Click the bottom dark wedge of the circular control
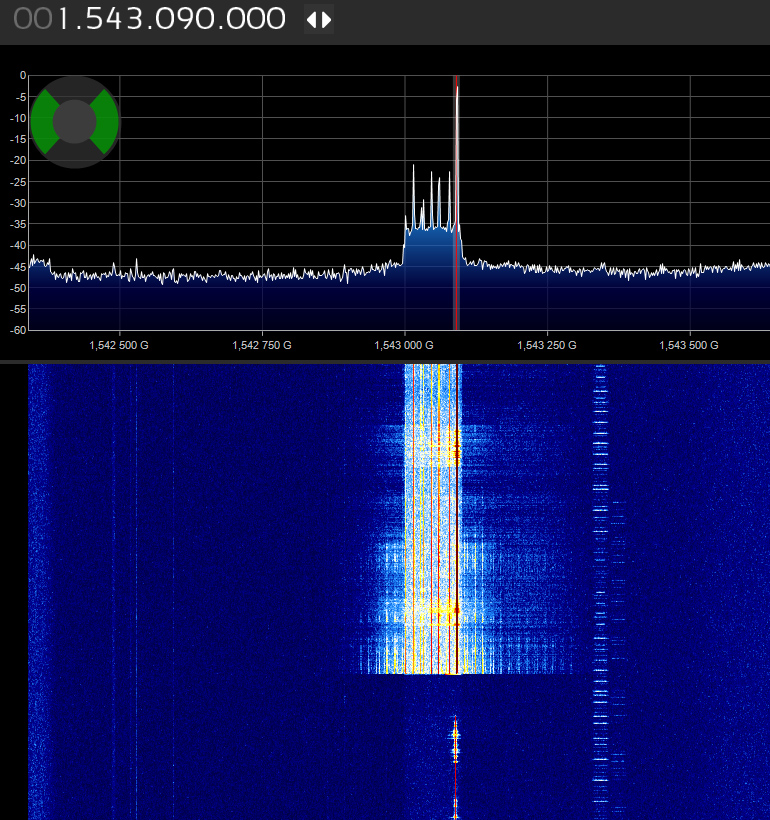The height and width of the screenshot is (820, 770). point(75,156)
